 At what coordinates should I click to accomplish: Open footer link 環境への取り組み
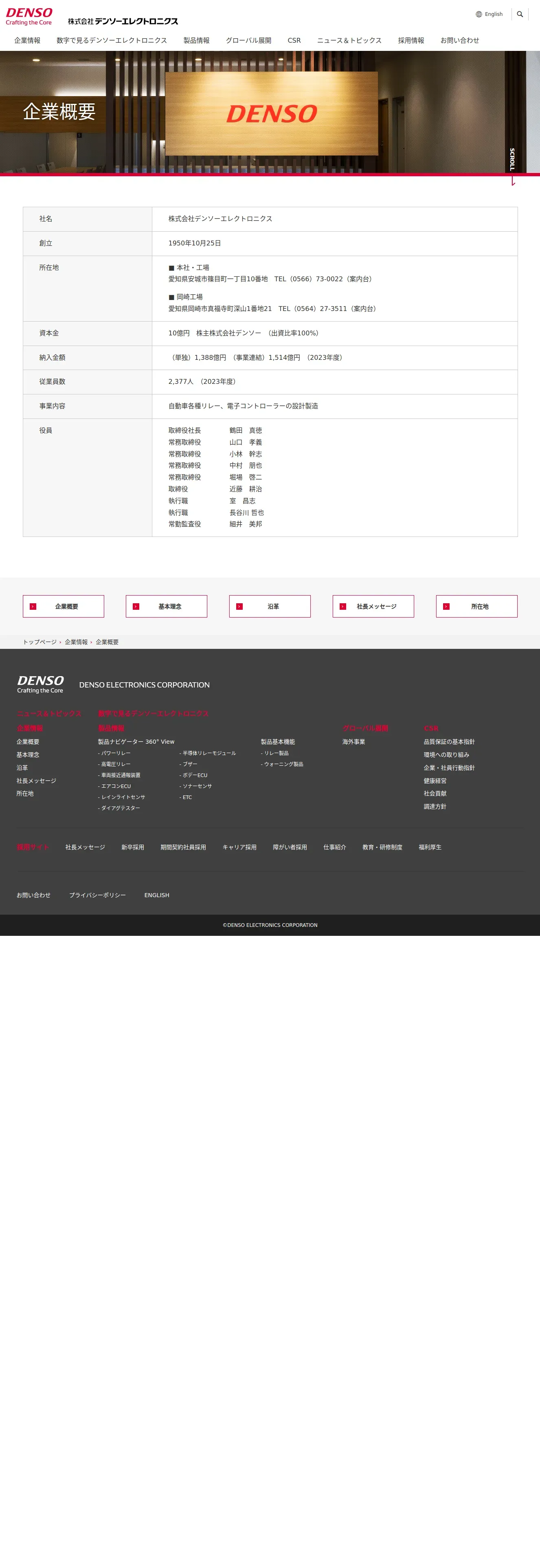446,755
